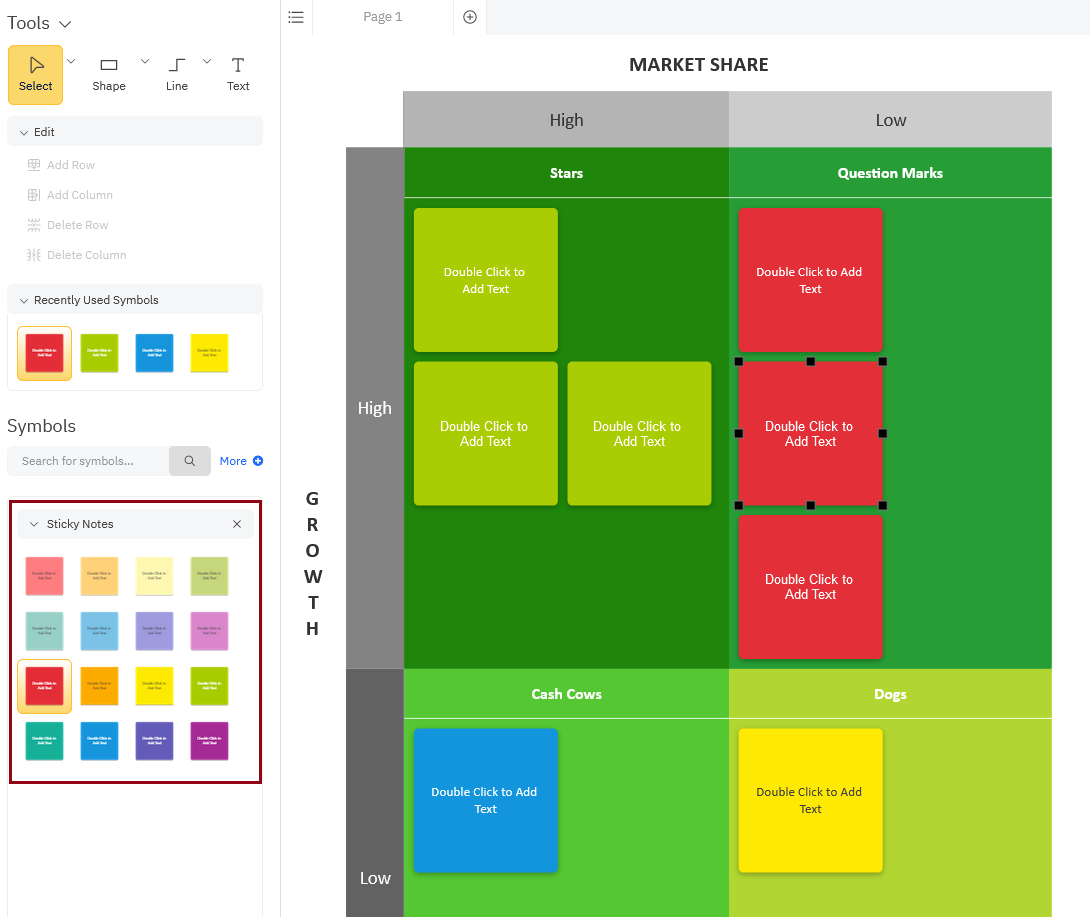Pick the orange sticky note symbol
This screenshot has height=917, width=1090.
pyautogui.click(x=99, y=686)
